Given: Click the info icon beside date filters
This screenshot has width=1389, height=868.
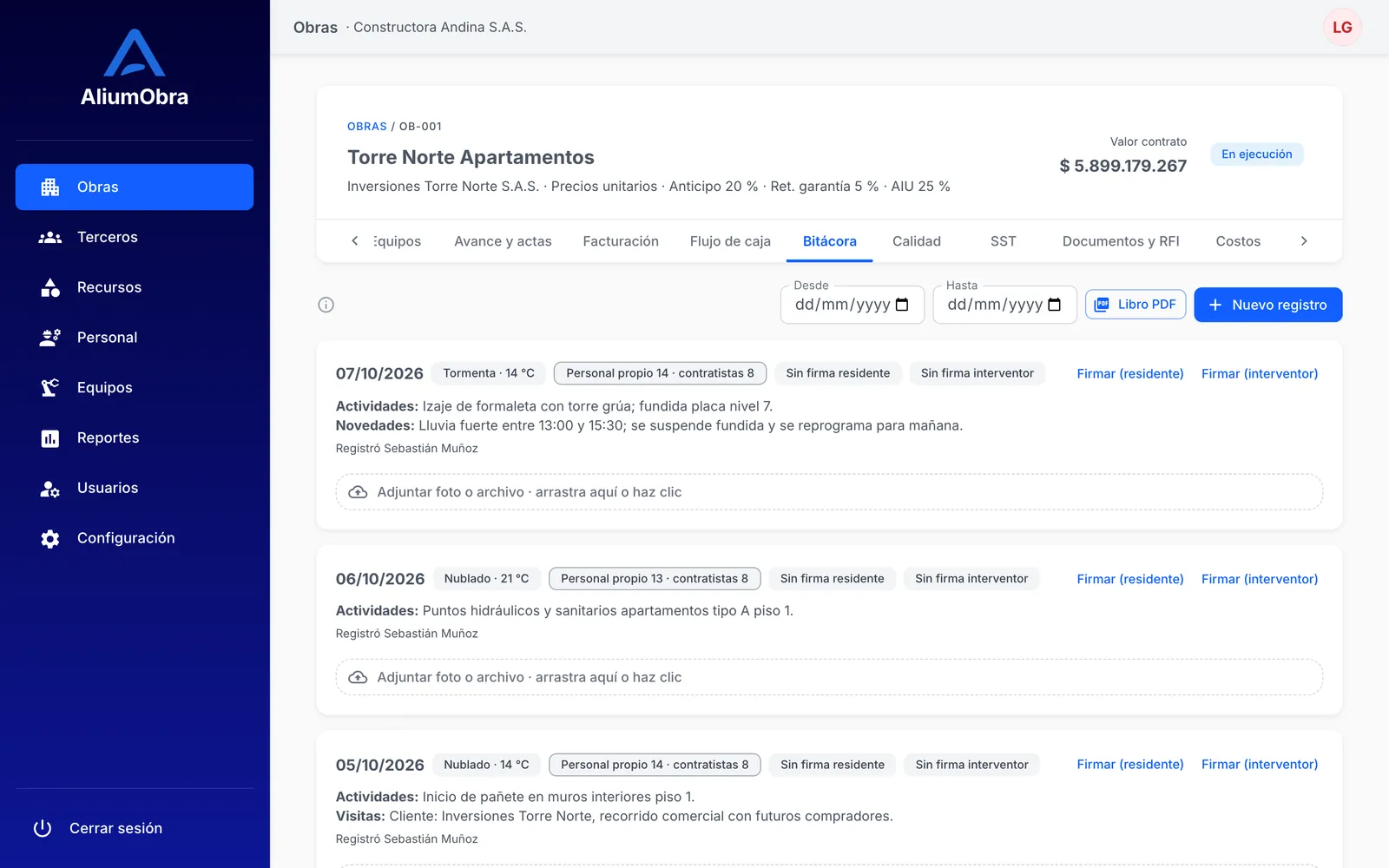Looking at the screenshot, I should [x=326, y=305].
